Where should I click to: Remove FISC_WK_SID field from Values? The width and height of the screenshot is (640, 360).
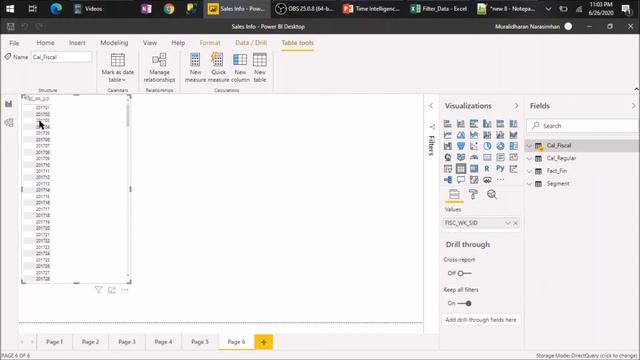(x=516, y=223)
